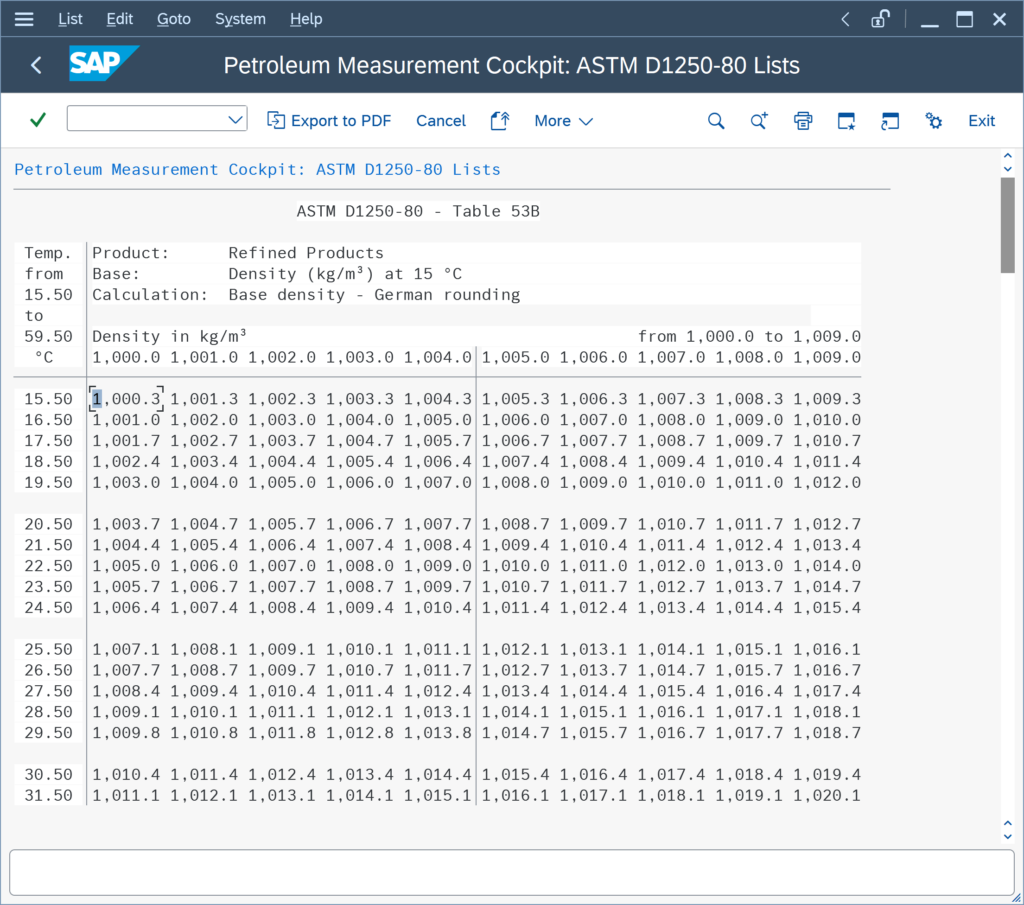Open the Help menu

coord(306,19)
